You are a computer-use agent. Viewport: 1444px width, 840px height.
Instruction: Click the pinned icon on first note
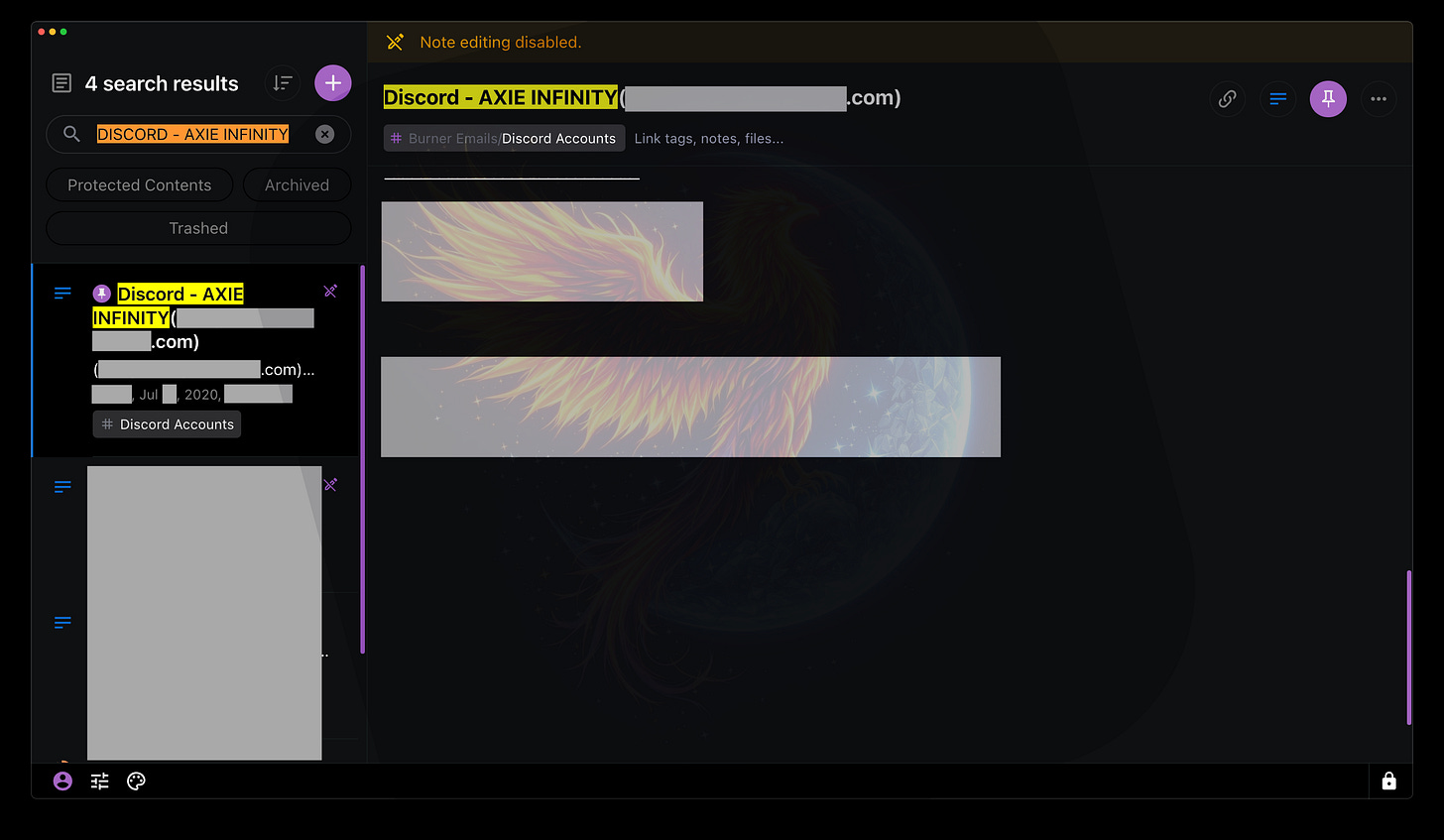click(101, 294)
